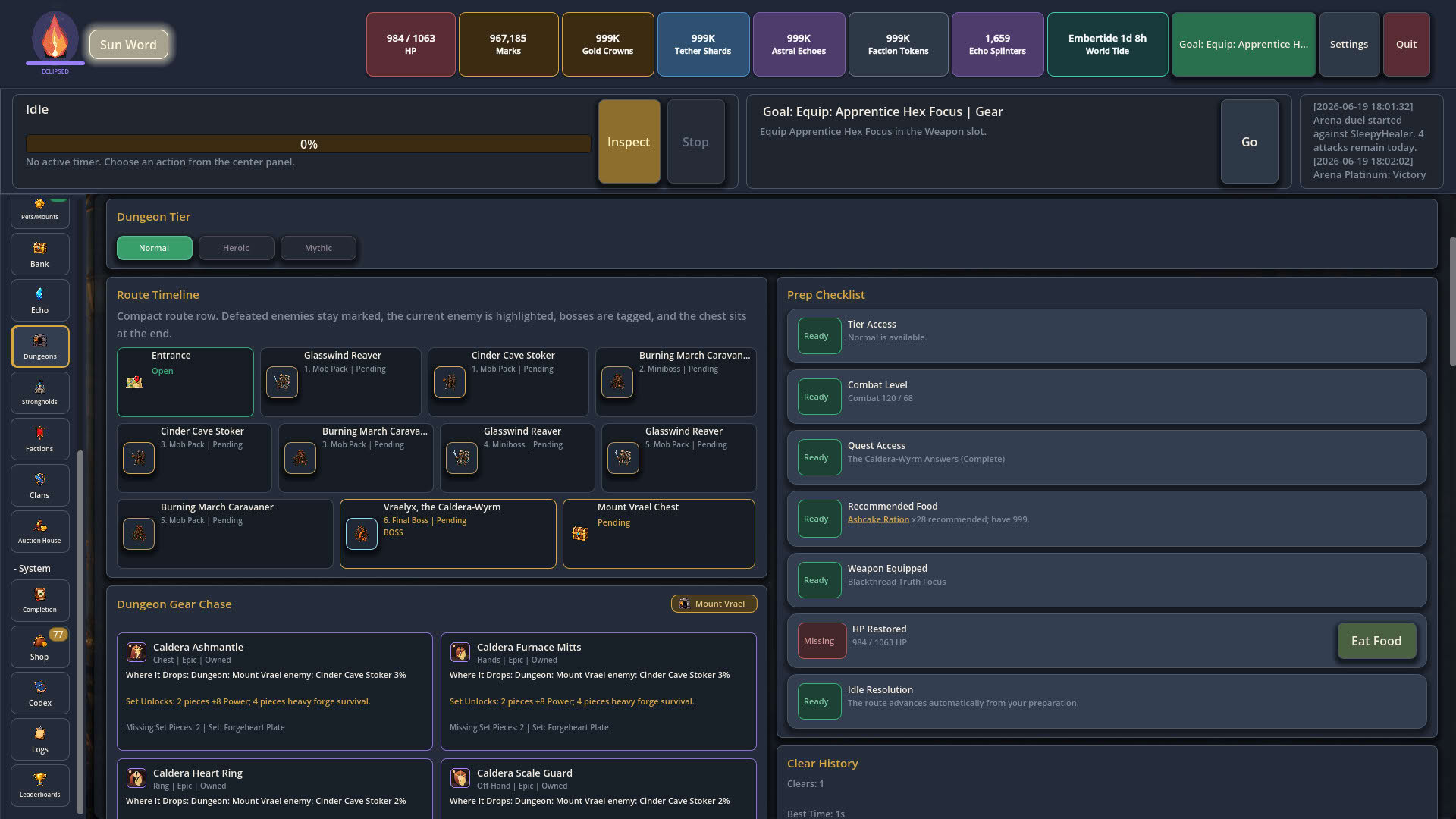The height and width of the screenshot is (819, 1456).
Task: Open the Strongholds sidebar icon
Action: (x=40, y=393)
